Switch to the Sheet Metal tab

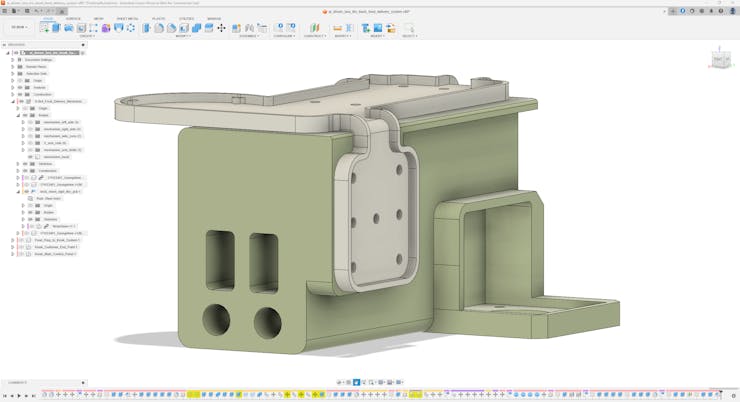pos(127,18)
